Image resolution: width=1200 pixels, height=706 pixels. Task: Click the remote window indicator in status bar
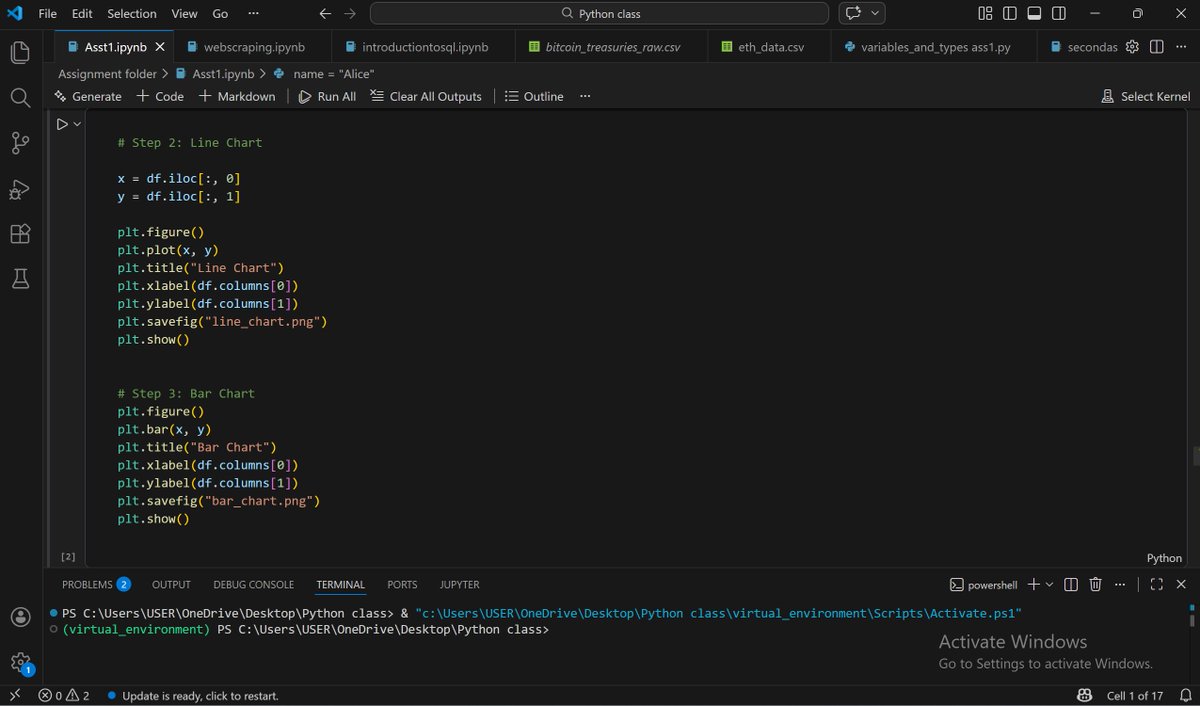point(14,695)
